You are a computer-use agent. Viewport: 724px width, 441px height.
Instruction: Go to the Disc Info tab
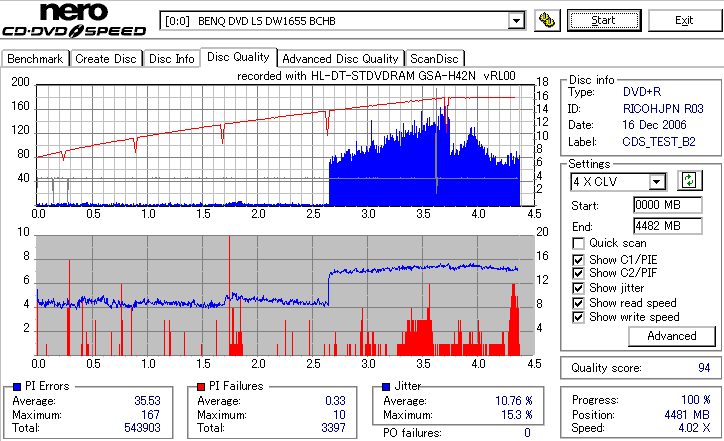pyautogui.click(x=171, y=59)
